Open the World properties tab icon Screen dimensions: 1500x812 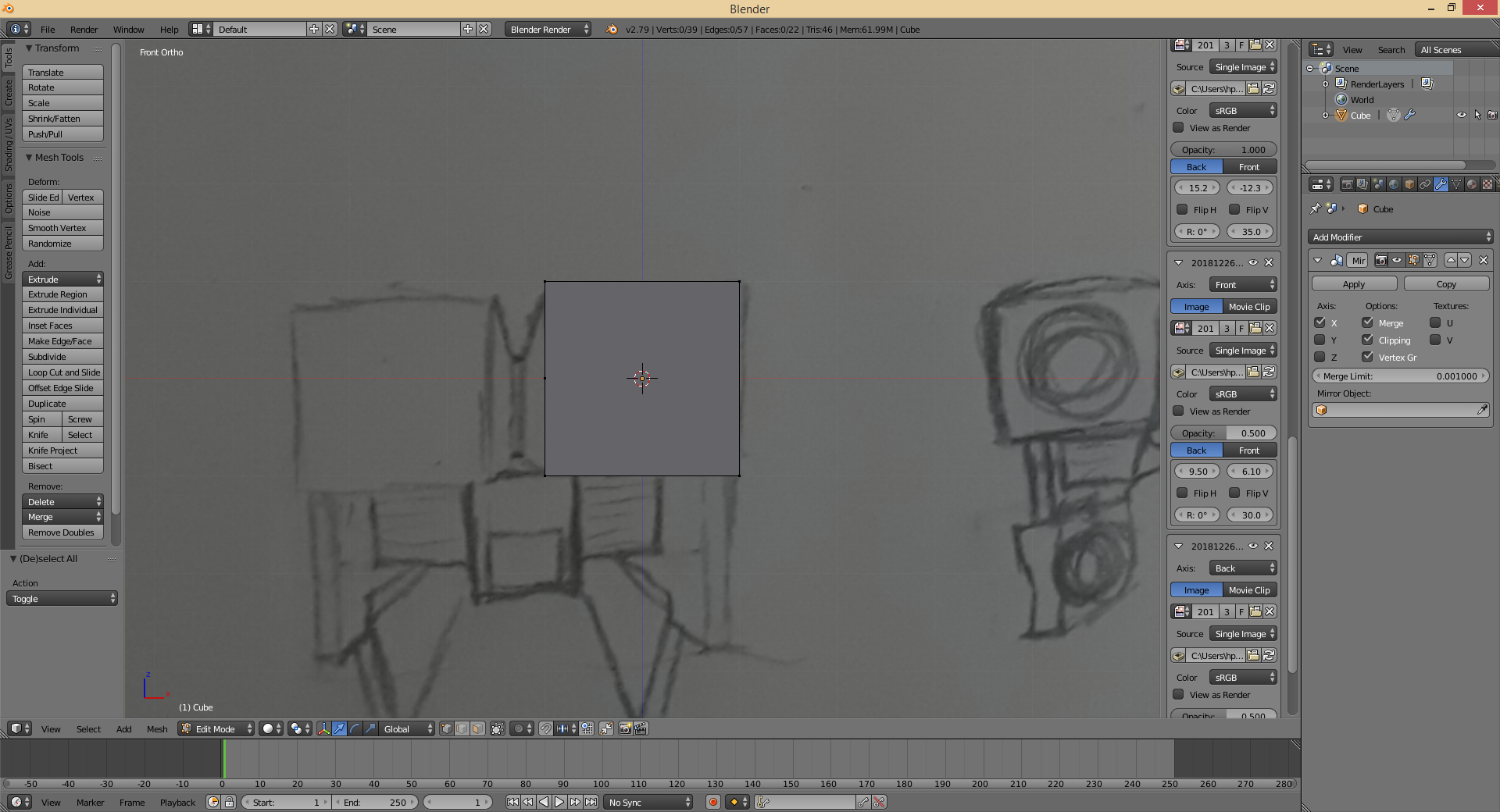(1394, 184)
